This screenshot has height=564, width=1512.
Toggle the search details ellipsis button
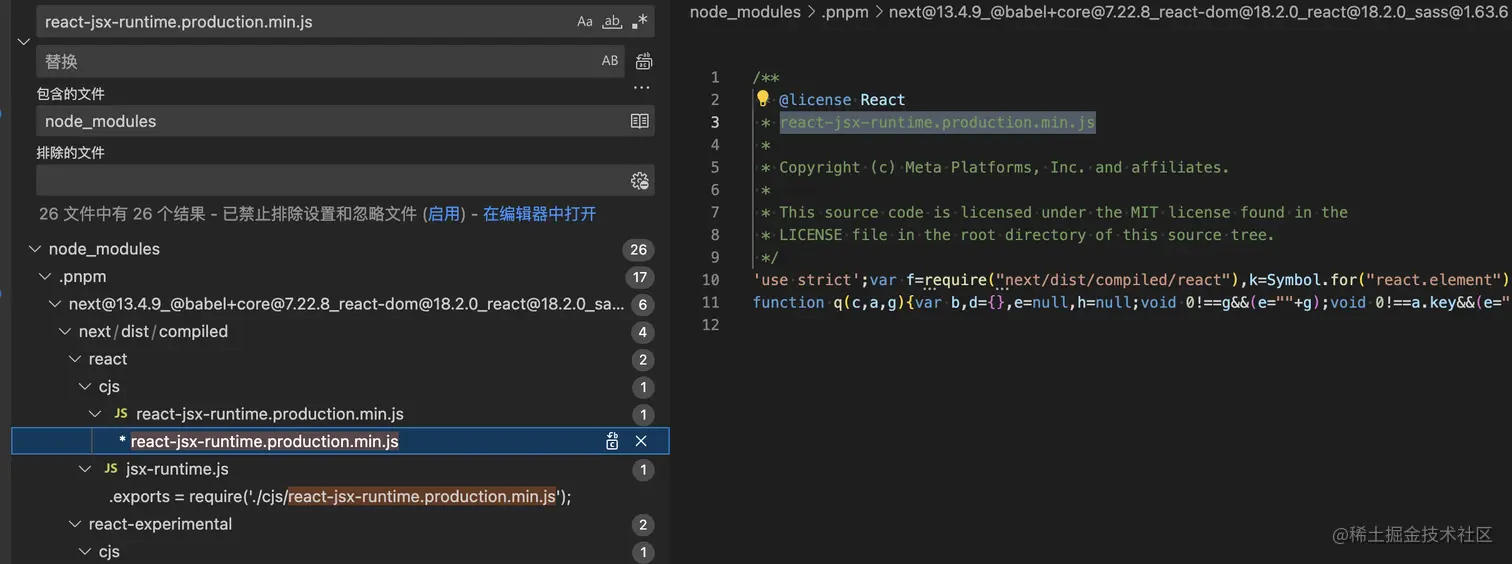[x=642, y=88]
